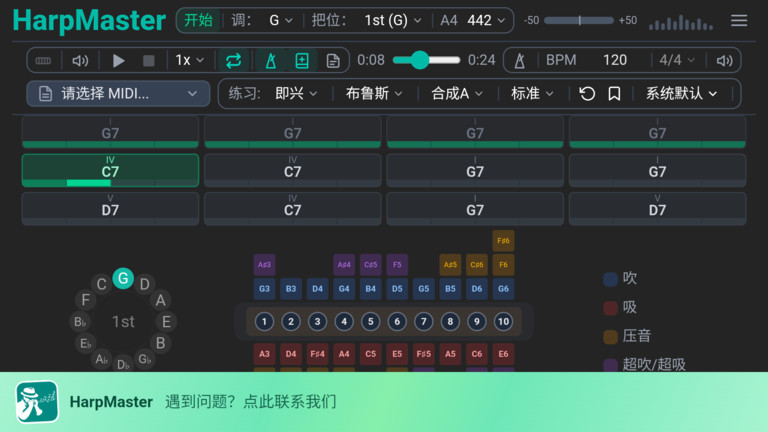Click the BPM 120 value field
Viewport: 768px width, 432px height.
pos(615,61)
